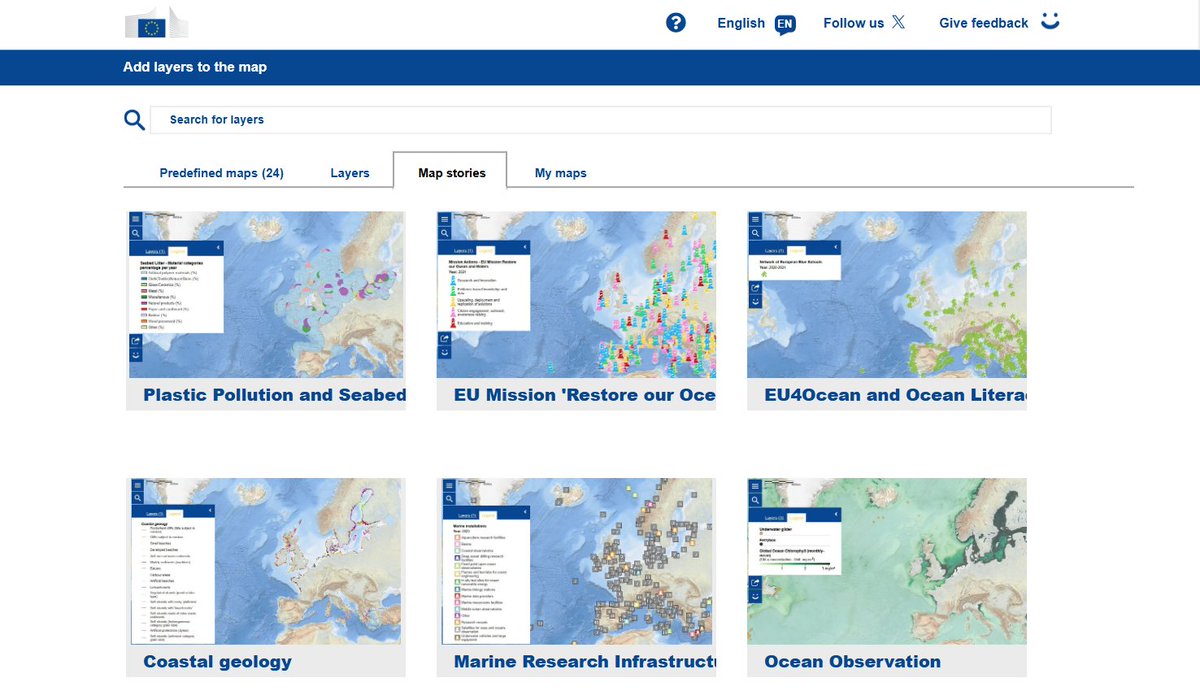Open the 'Ocean Observation' map story
The height and width of the screenshot is (691, 1200).
tap(852, 661)
